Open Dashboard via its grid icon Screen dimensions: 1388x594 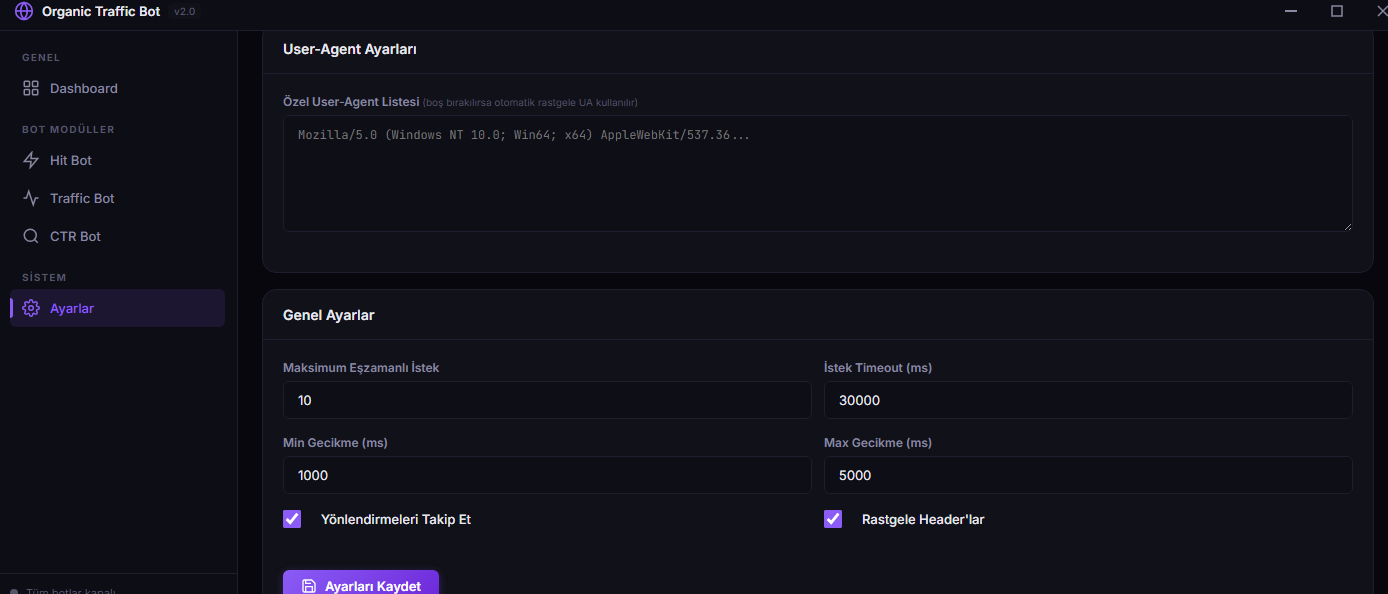[31, 88]
